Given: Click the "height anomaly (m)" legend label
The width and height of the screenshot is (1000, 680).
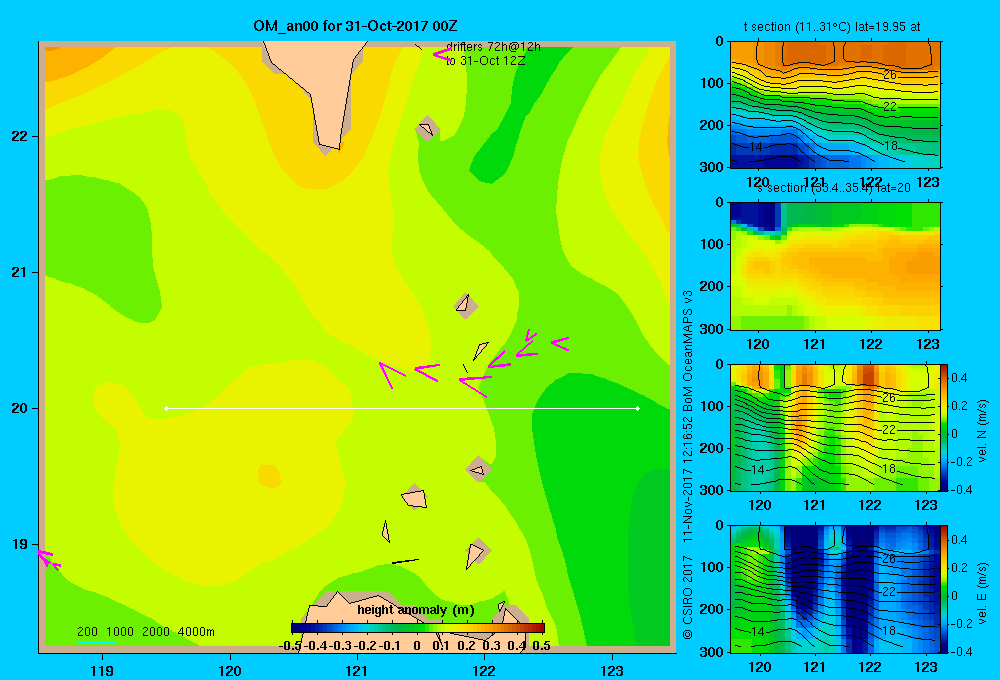Looking at the screenshot, I should [x=416, y=610].
